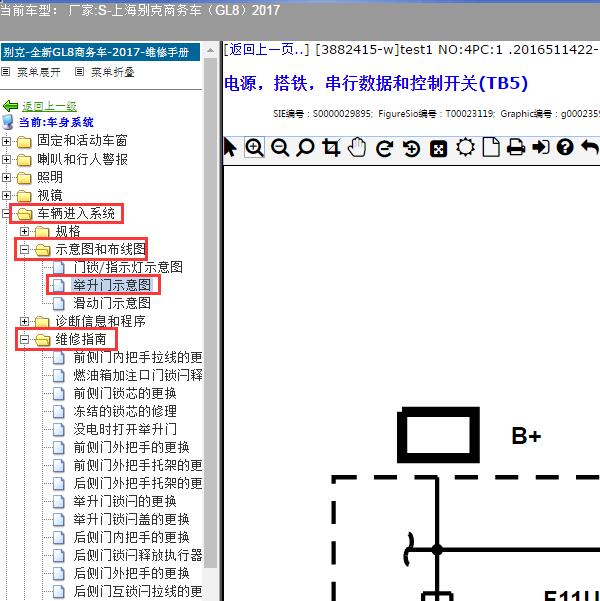The height and width of the screenshot is (601, 600).
Task: Click the 菜单折叠 list icon
Action: (x=79, y=72)
